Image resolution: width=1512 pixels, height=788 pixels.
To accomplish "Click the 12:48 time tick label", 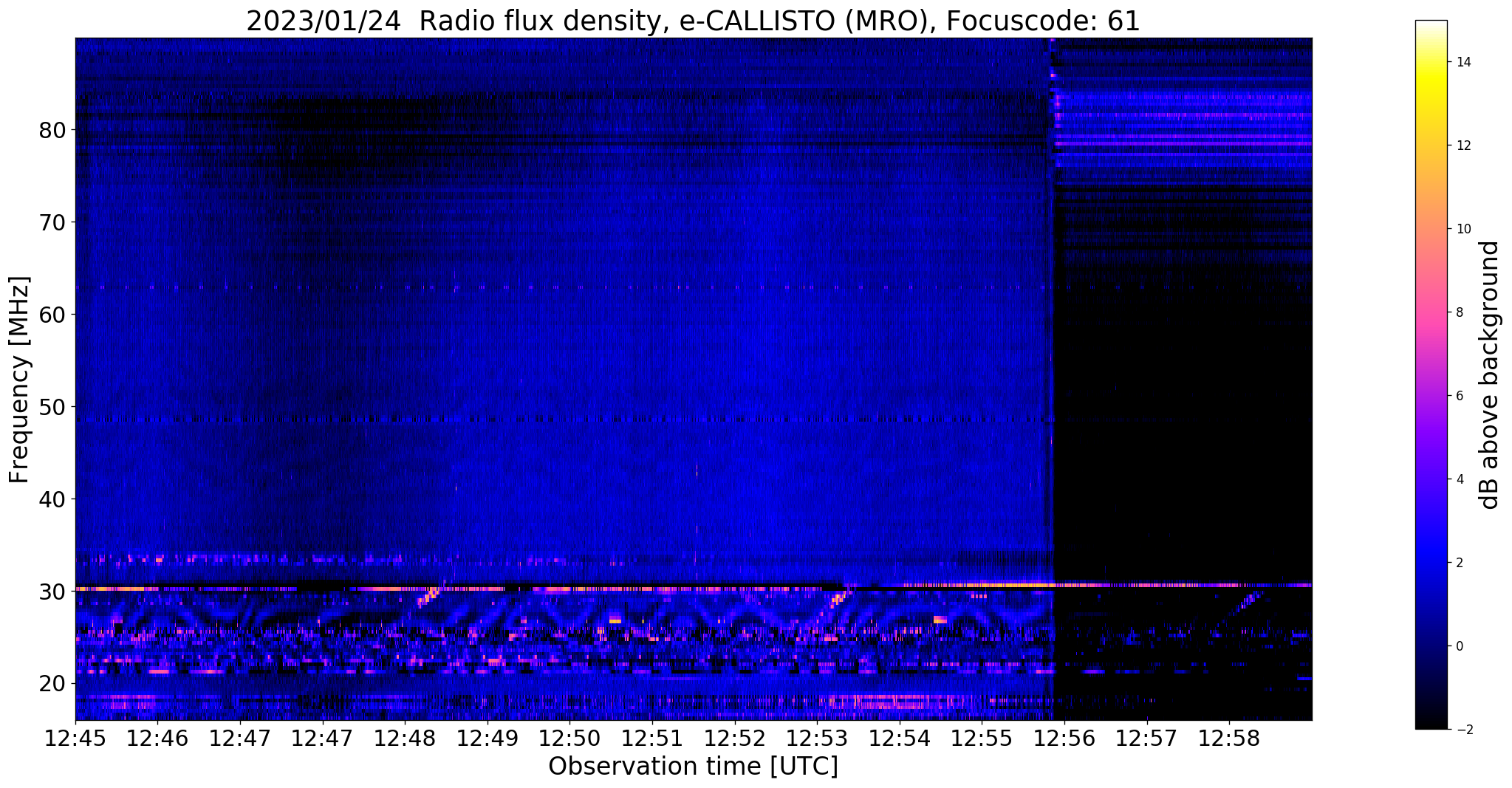I will tap(405, 738).
